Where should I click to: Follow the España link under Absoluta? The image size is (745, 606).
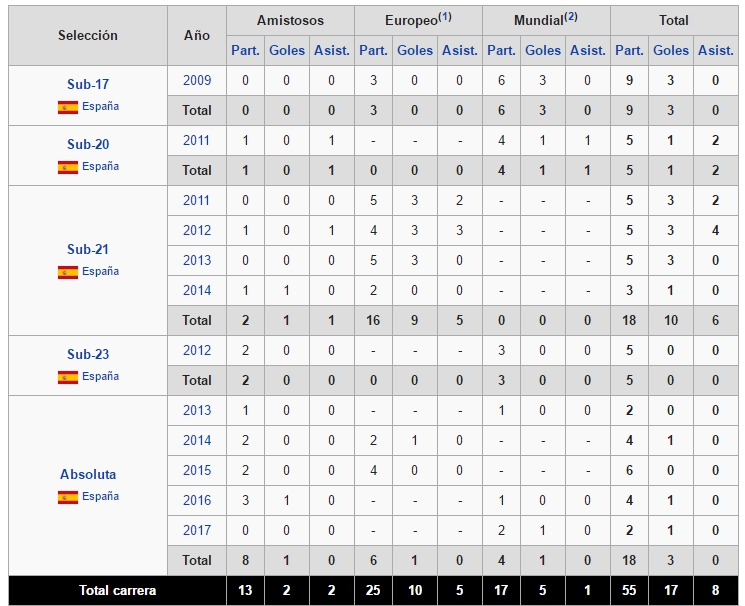click(x=100, y=497)
